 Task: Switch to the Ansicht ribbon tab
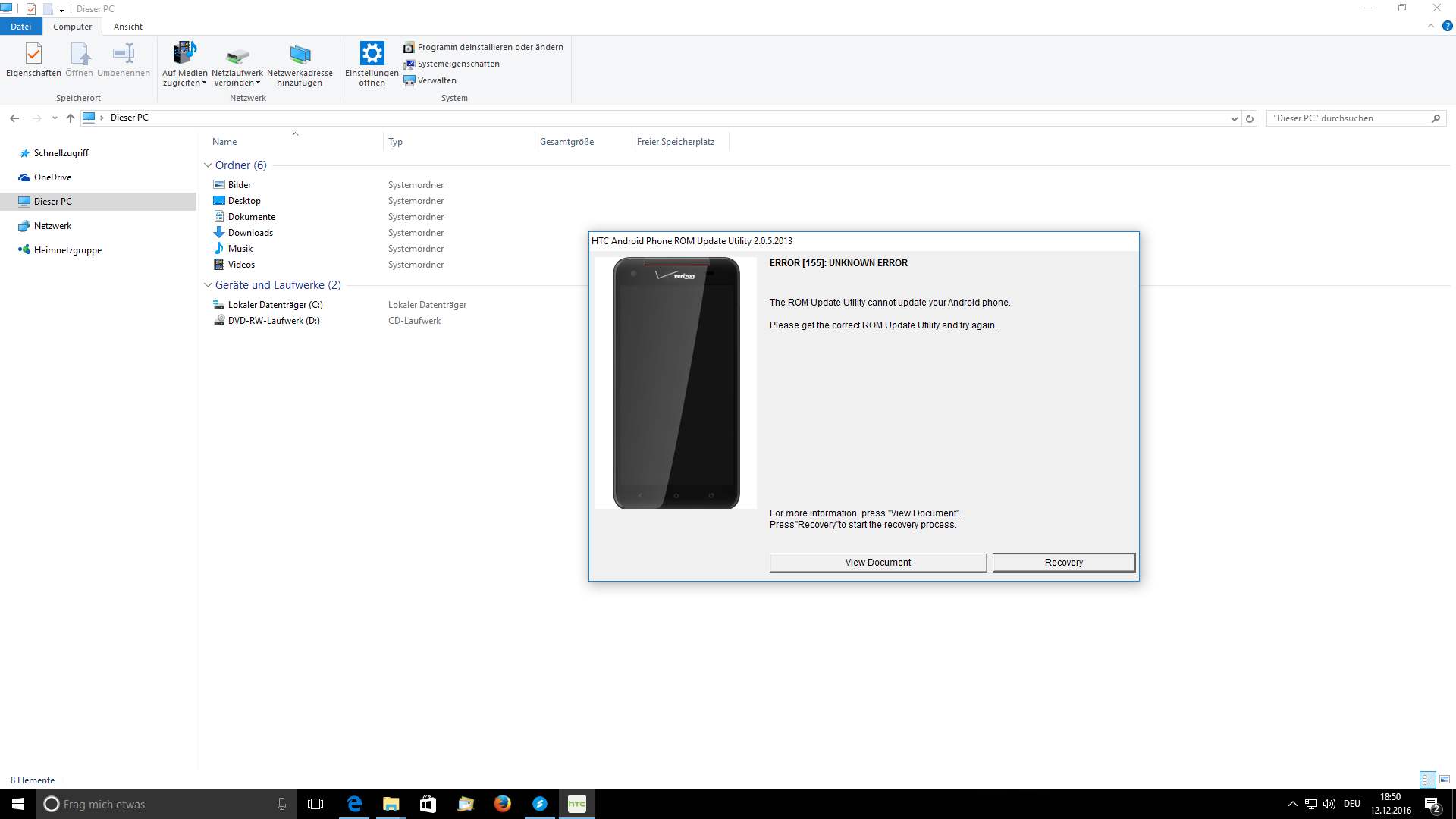(127, 27)
